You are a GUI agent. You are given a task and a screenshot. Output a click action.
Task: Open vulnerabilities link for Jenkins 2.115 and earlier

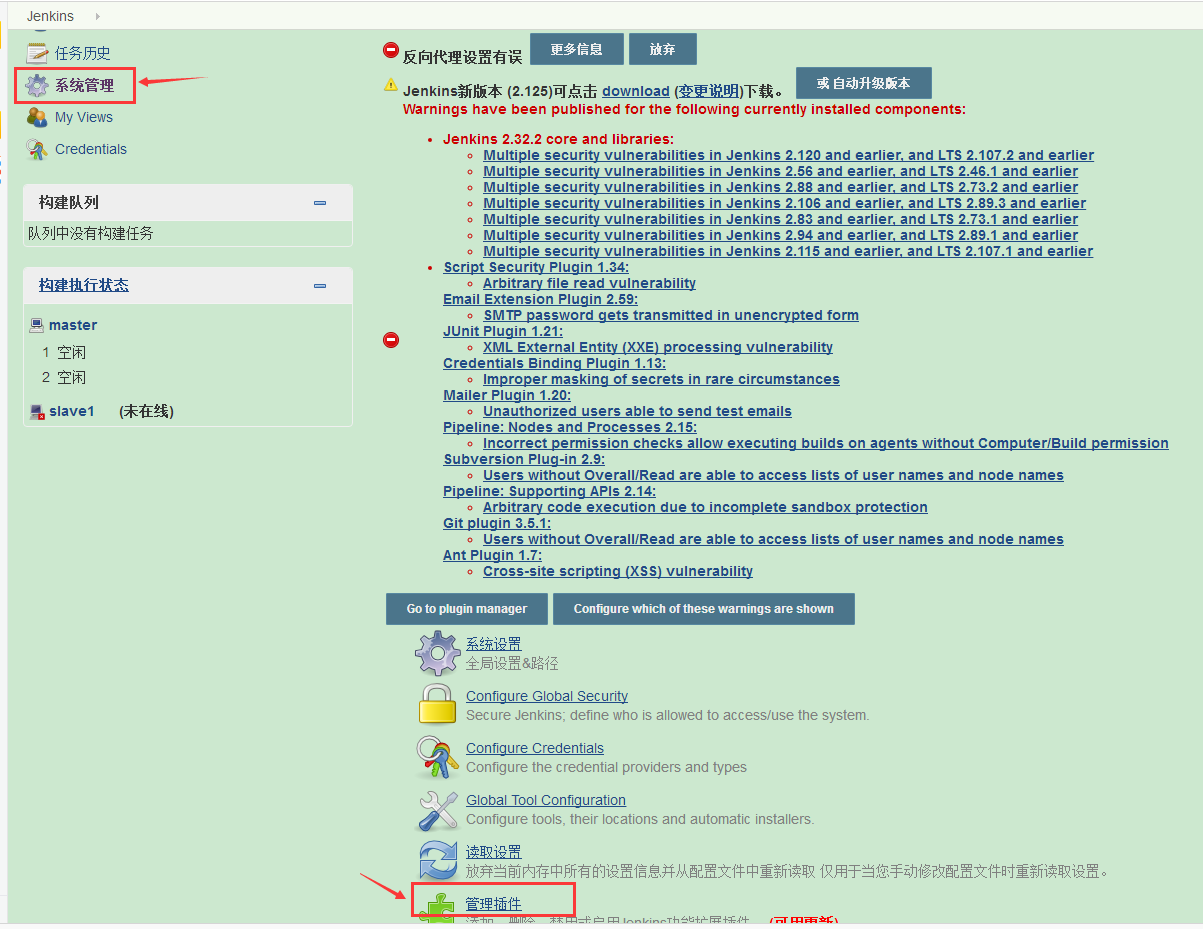click(788, 251)
